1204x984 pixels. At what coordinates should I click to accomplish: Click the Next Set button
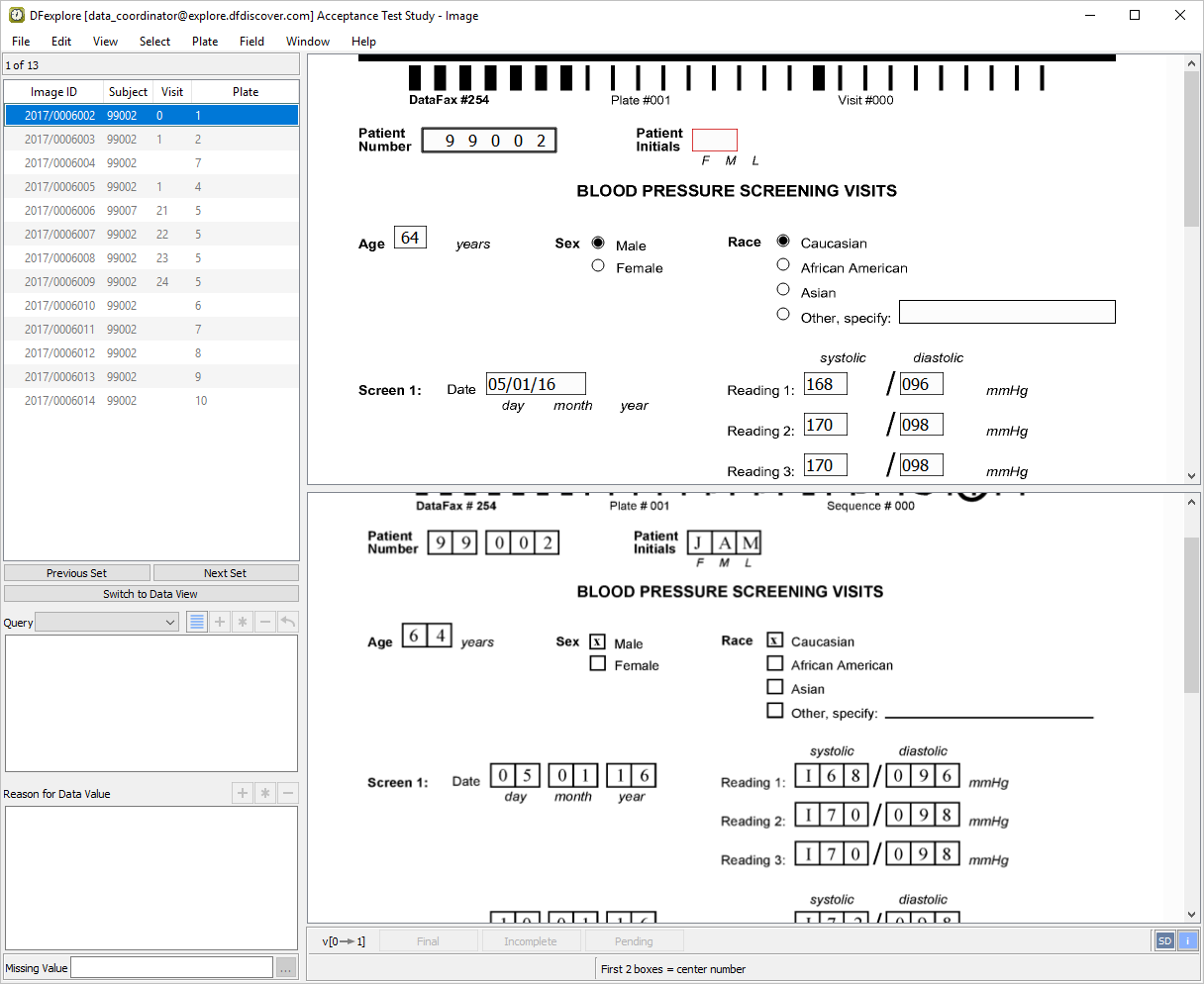226,573
